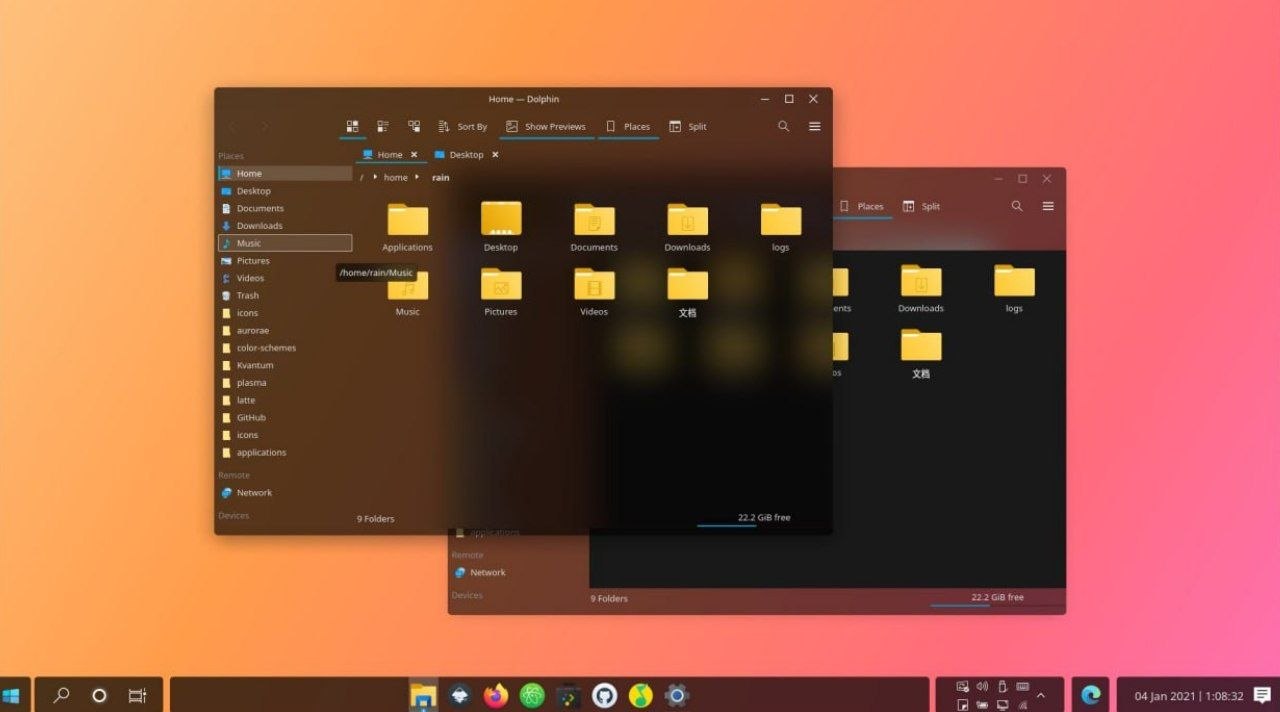The height and width of the screenshot is (712, 1280).
Task: Toggle Show Previews in toolbar
Action: pyautogui.click(x=546, y=127)
